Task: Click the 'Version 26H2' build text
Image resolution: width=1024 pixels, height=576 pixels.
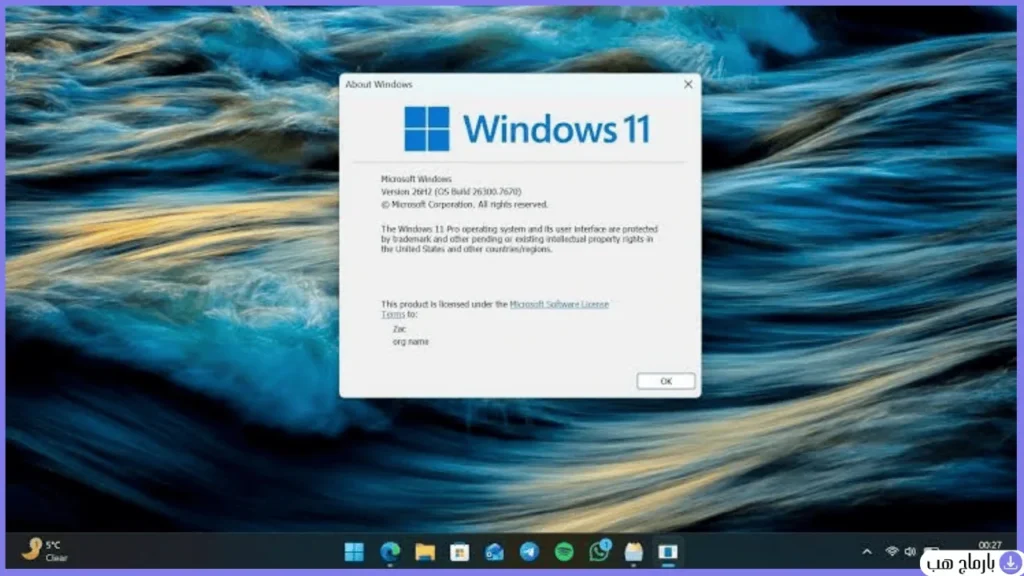Action: [x=451, y=191]
